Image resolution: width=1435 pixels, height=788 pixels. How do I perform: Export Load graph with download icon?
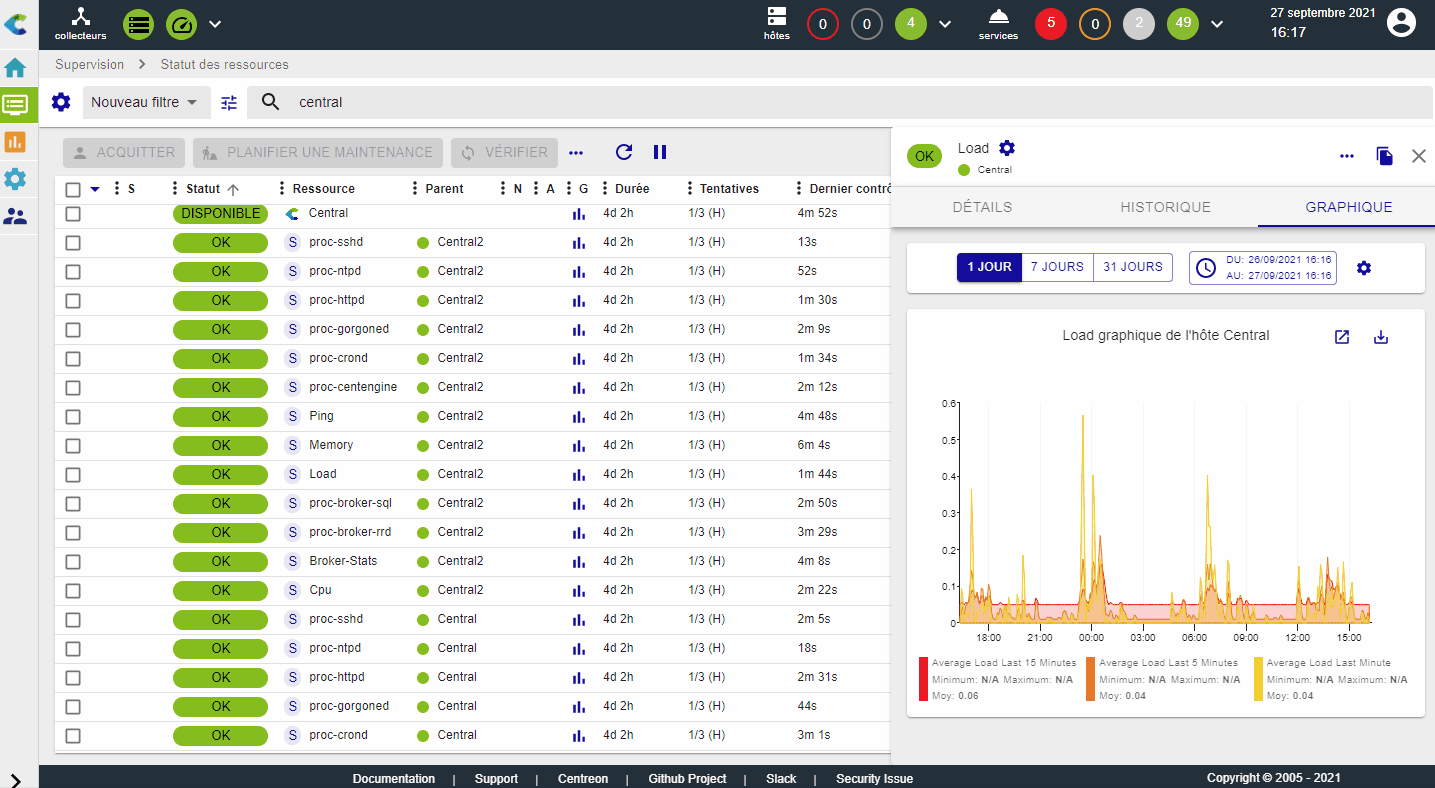point(1381,337)
